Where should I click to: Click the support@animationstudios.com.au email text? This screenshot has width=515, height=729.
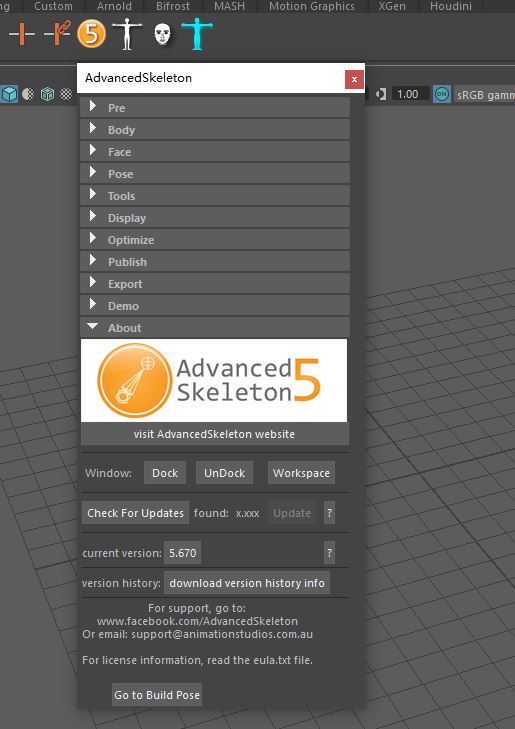(x=222, y=634)
